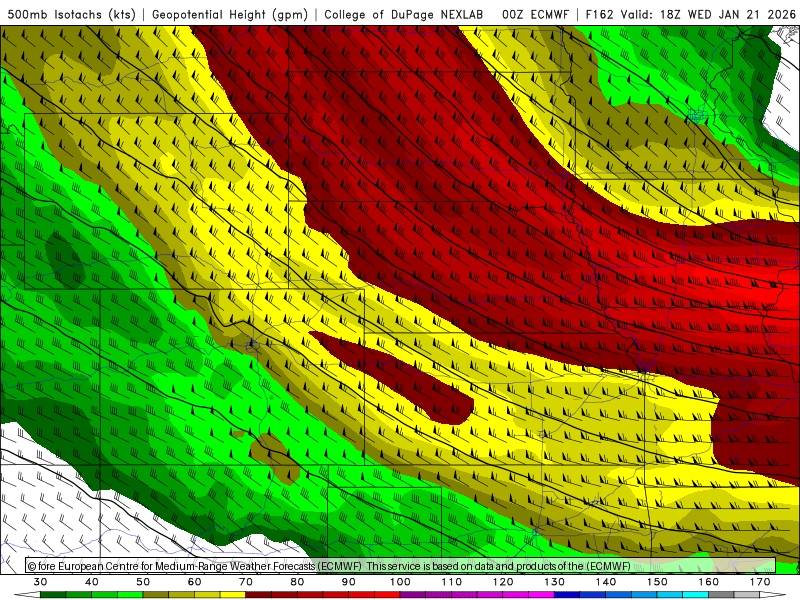
Task: Click the legend value 80
Action: click(x=297, y=582)
